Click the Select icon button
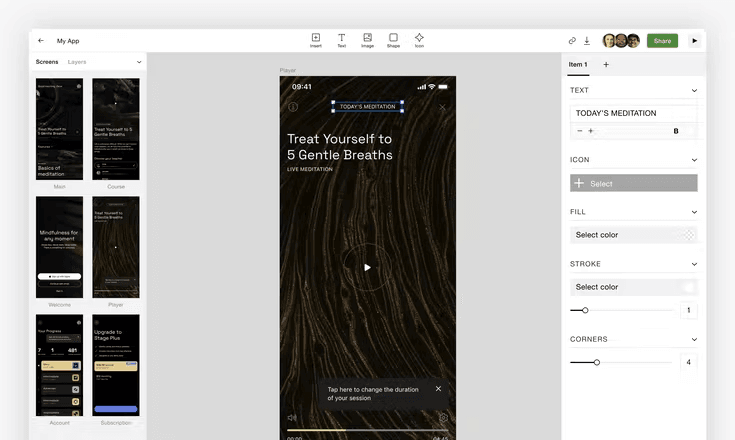735x440 pixels. [634, 183]
